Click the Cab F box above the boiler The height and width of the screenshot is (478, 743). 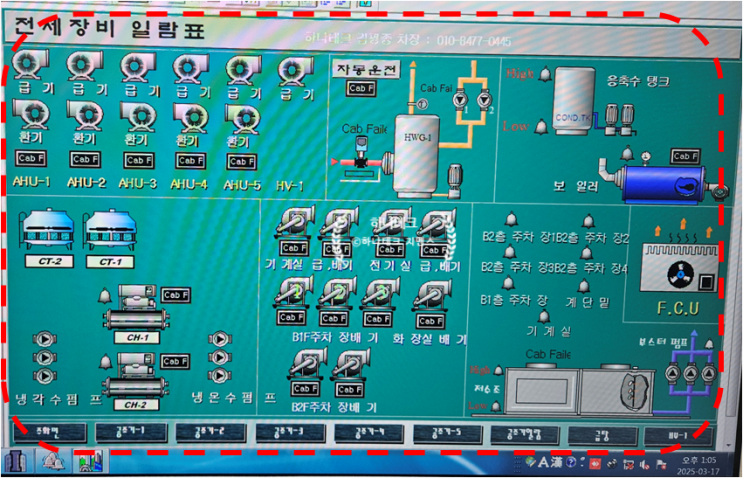(x=685, y=156)
